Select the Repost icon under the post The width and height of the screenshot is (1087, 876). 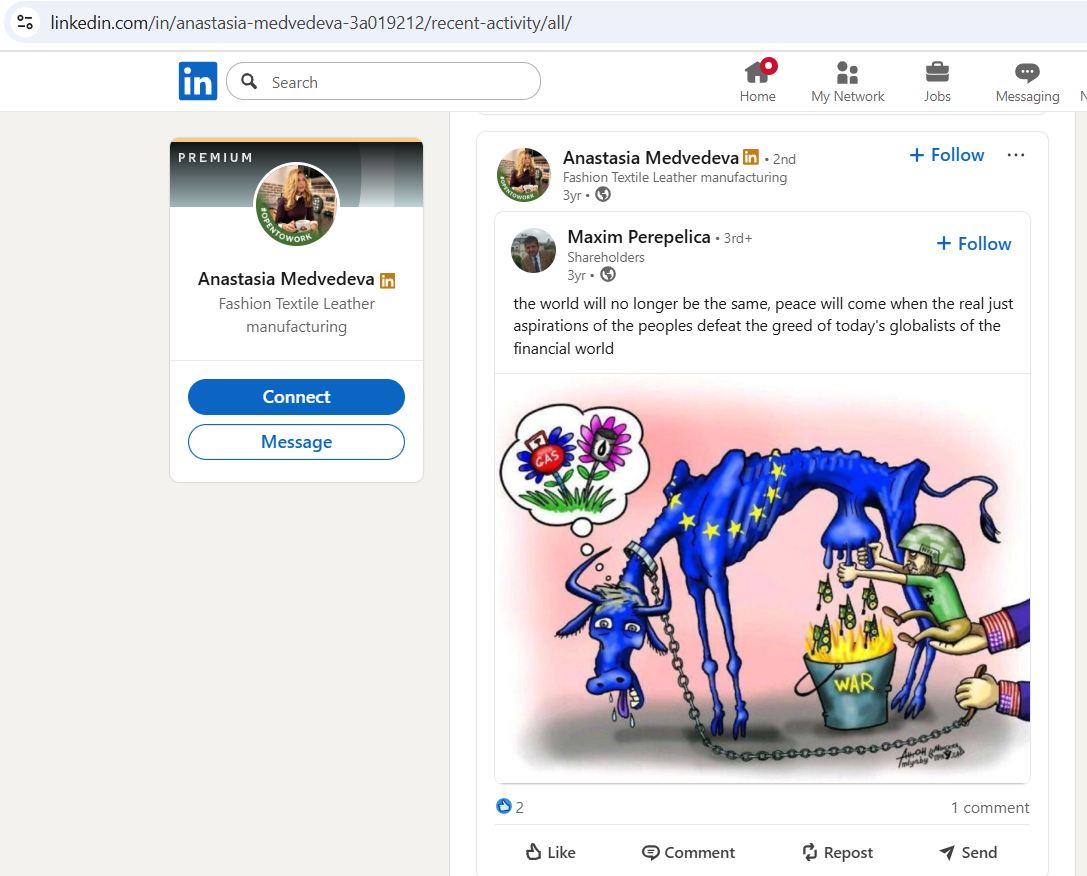tap(808, 852)
